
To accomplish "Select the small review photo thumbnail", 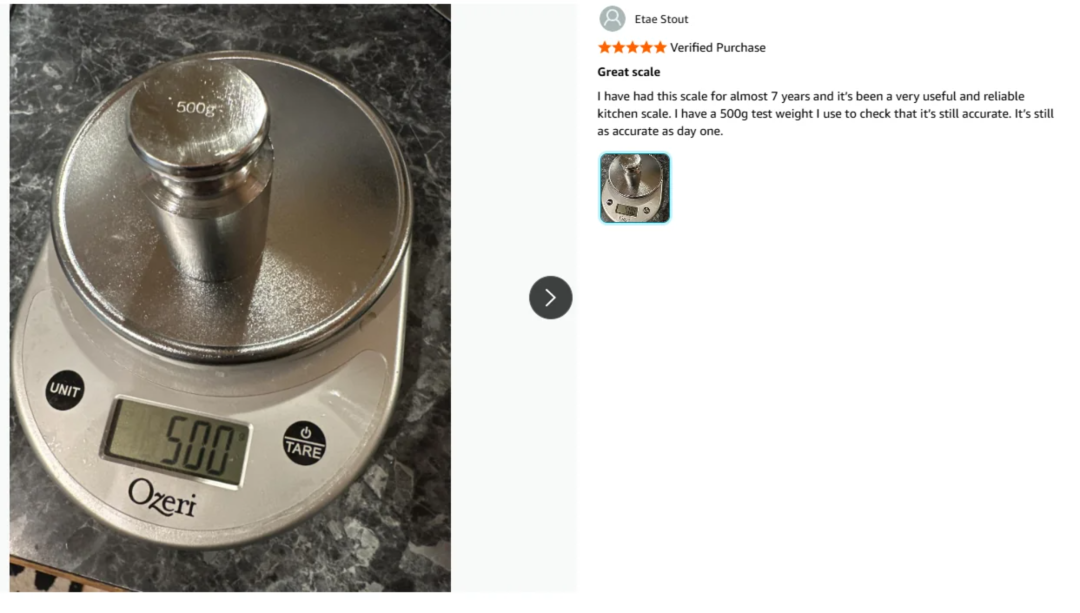I will (635, 188).
